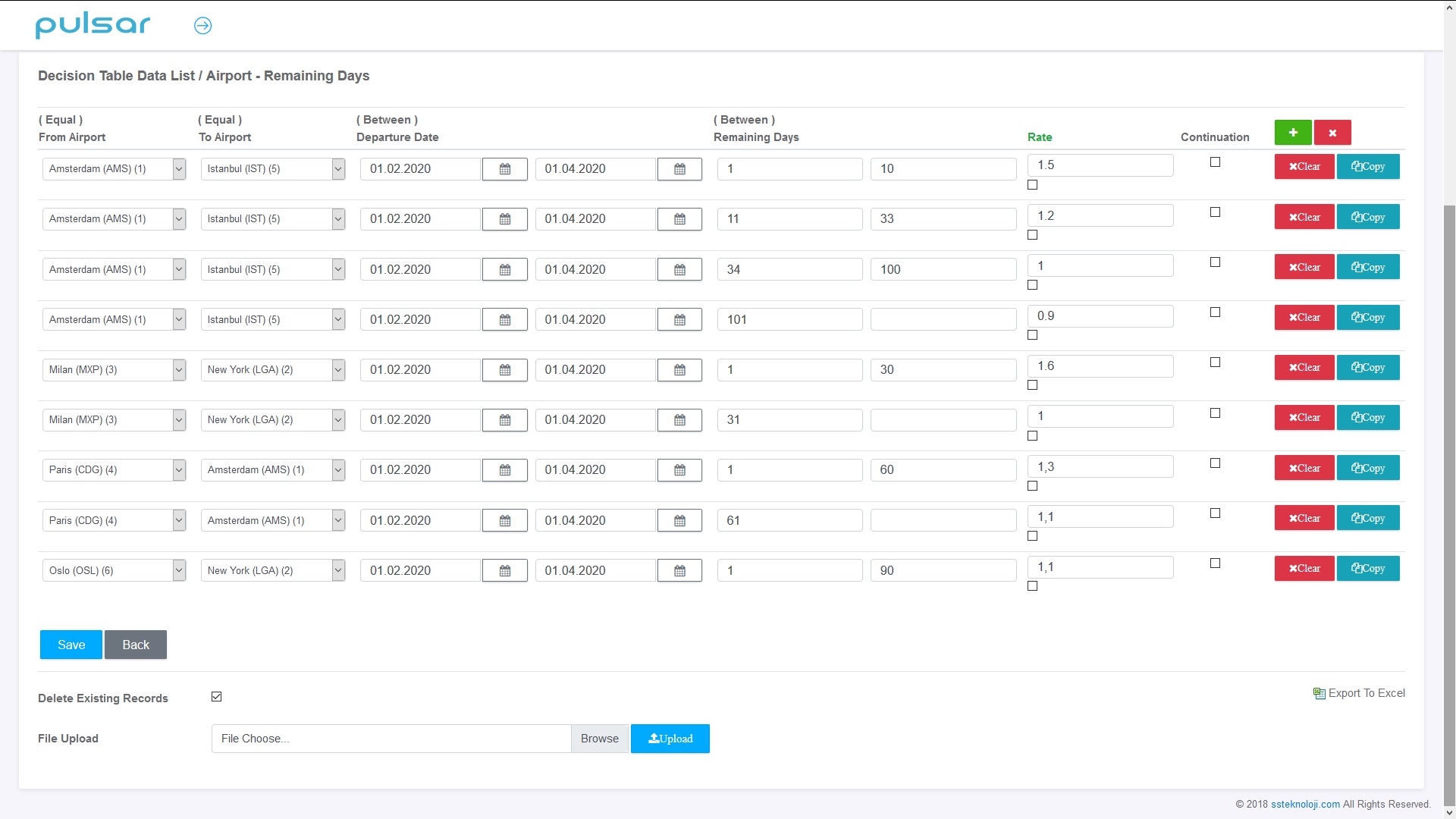Viewport: 1456px width, 819px height.
Task: Check the small box under rate 1,1 Oslo row
Action: 1032,586
